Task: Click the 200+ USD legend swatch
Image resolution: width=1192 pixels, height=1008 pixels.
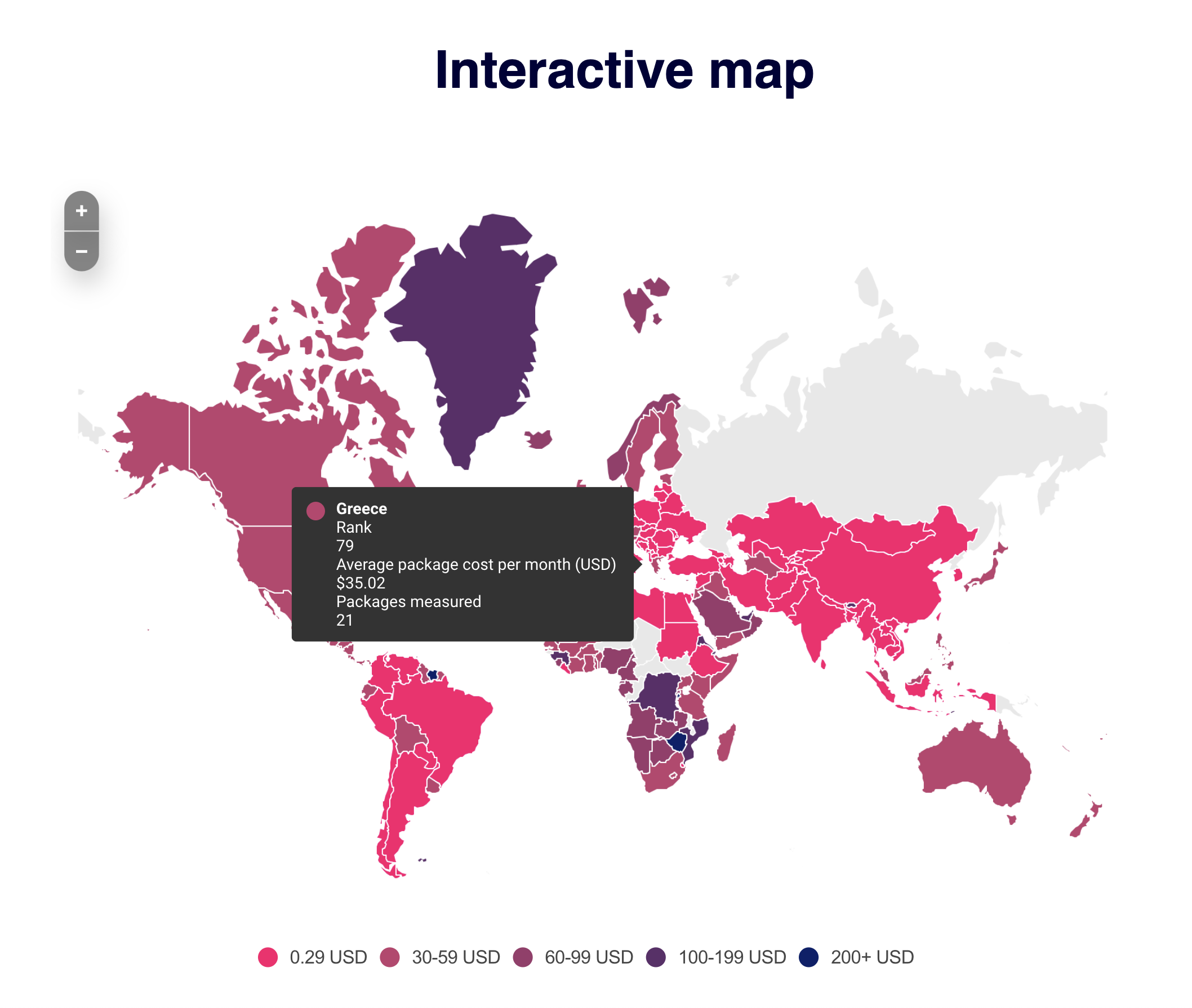Action: coord(809,957)
